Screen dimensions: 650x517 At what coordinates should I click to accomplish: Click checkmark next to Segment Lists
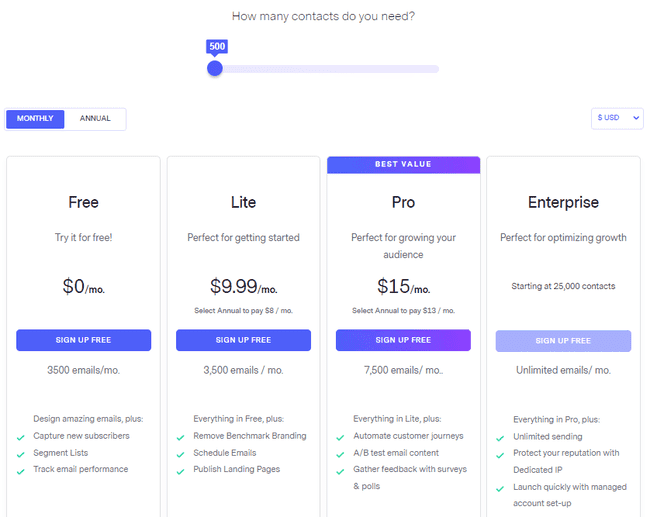(x=21, y=453)
